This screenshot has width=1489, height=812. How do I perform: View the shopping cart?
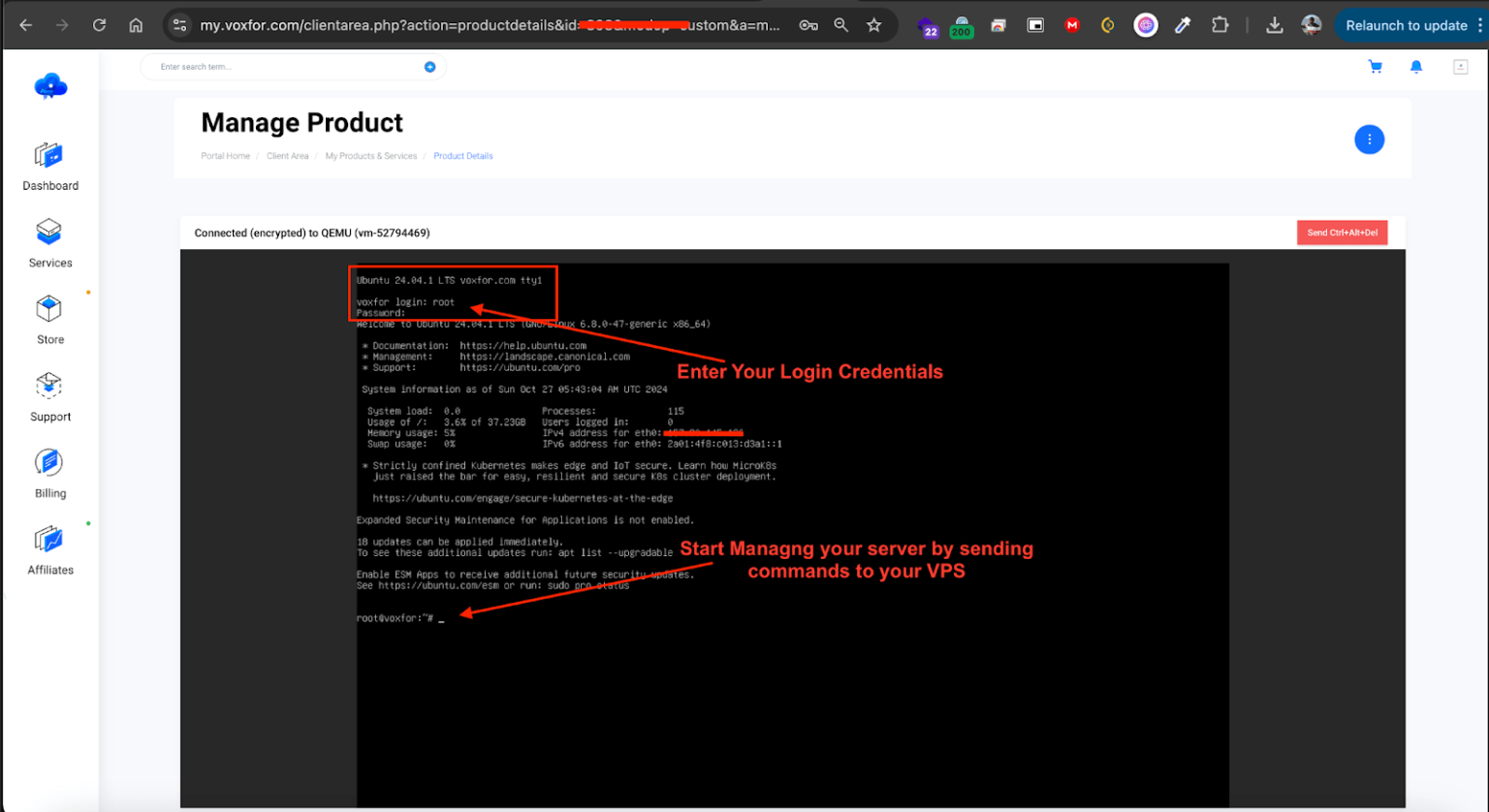click(1376, 66)
